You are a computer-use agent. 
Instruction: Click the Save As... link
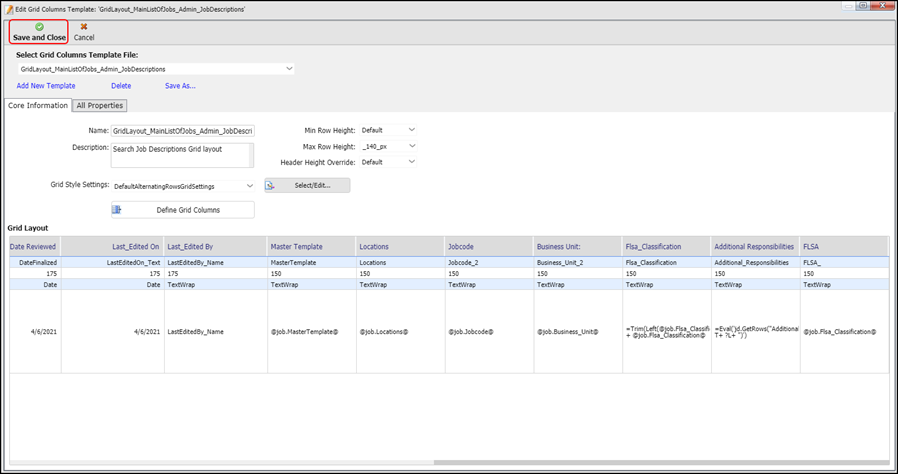[x=180, y=86]
